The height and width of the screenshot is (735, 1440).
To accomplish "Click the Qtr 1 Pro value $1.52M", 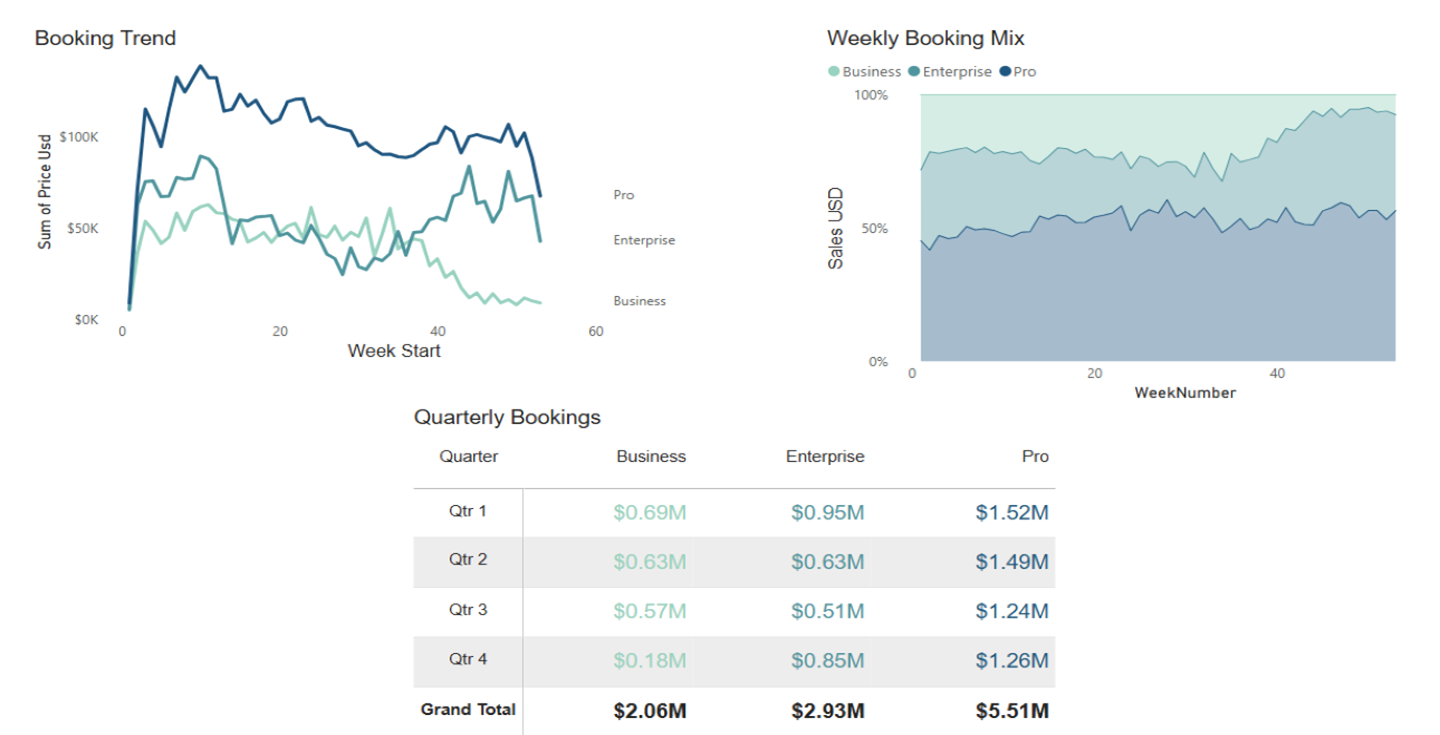I will point(1012,513).
